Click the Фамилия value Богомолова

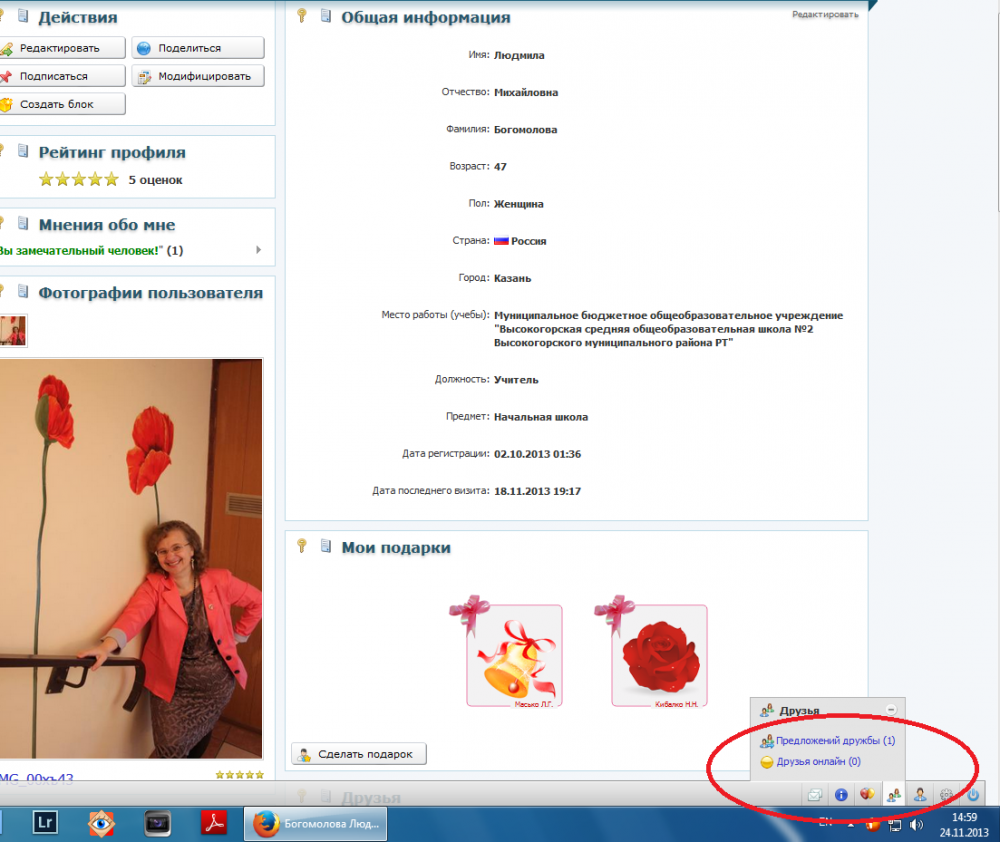[526, 129]
